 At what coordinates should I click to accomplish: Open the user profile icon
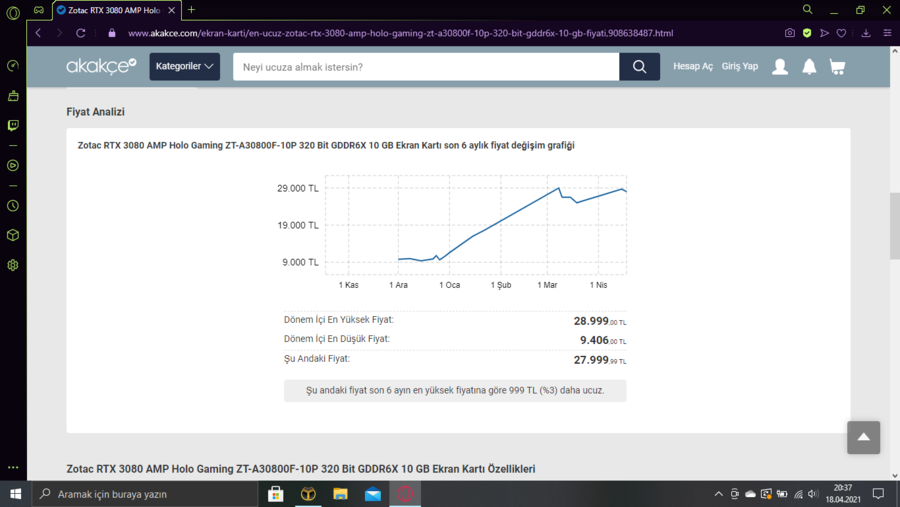(779, 67)
